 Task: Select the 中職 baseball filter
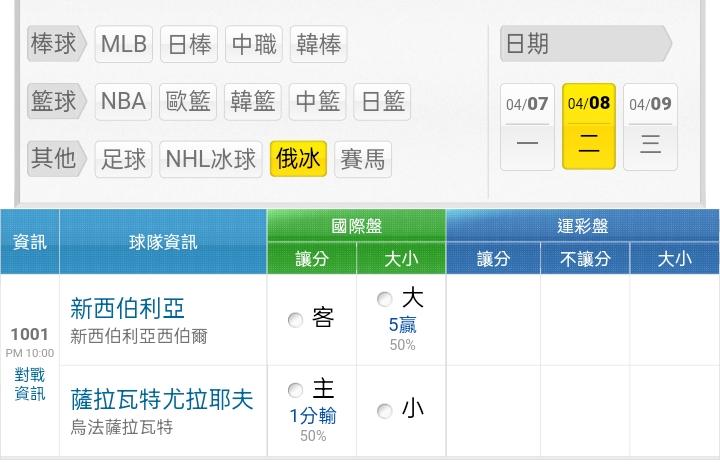pyautogui.click(x=254, y=44)
